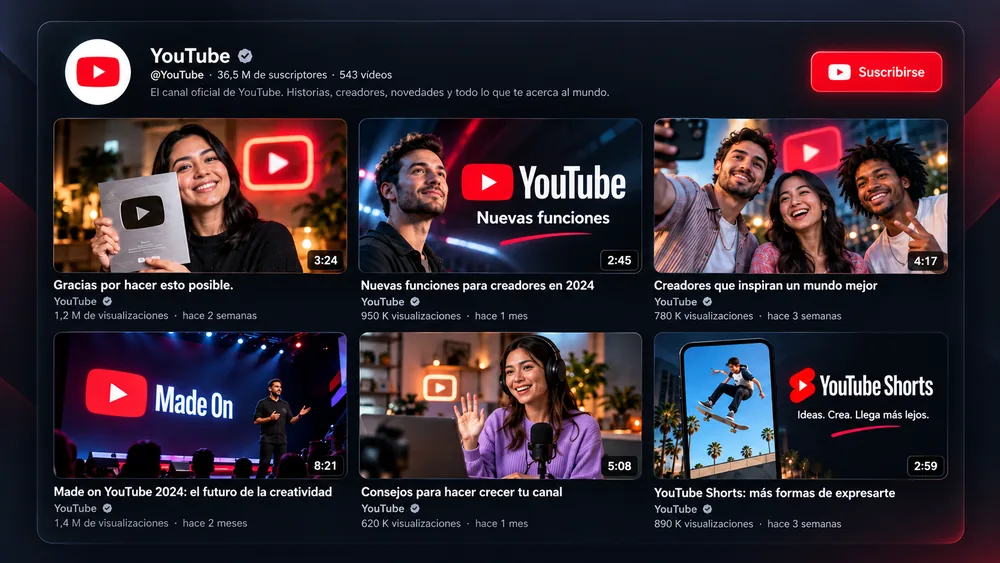Click the YouTube channel name under 'YouTube Shorts: más formas'

coord(675,509)
